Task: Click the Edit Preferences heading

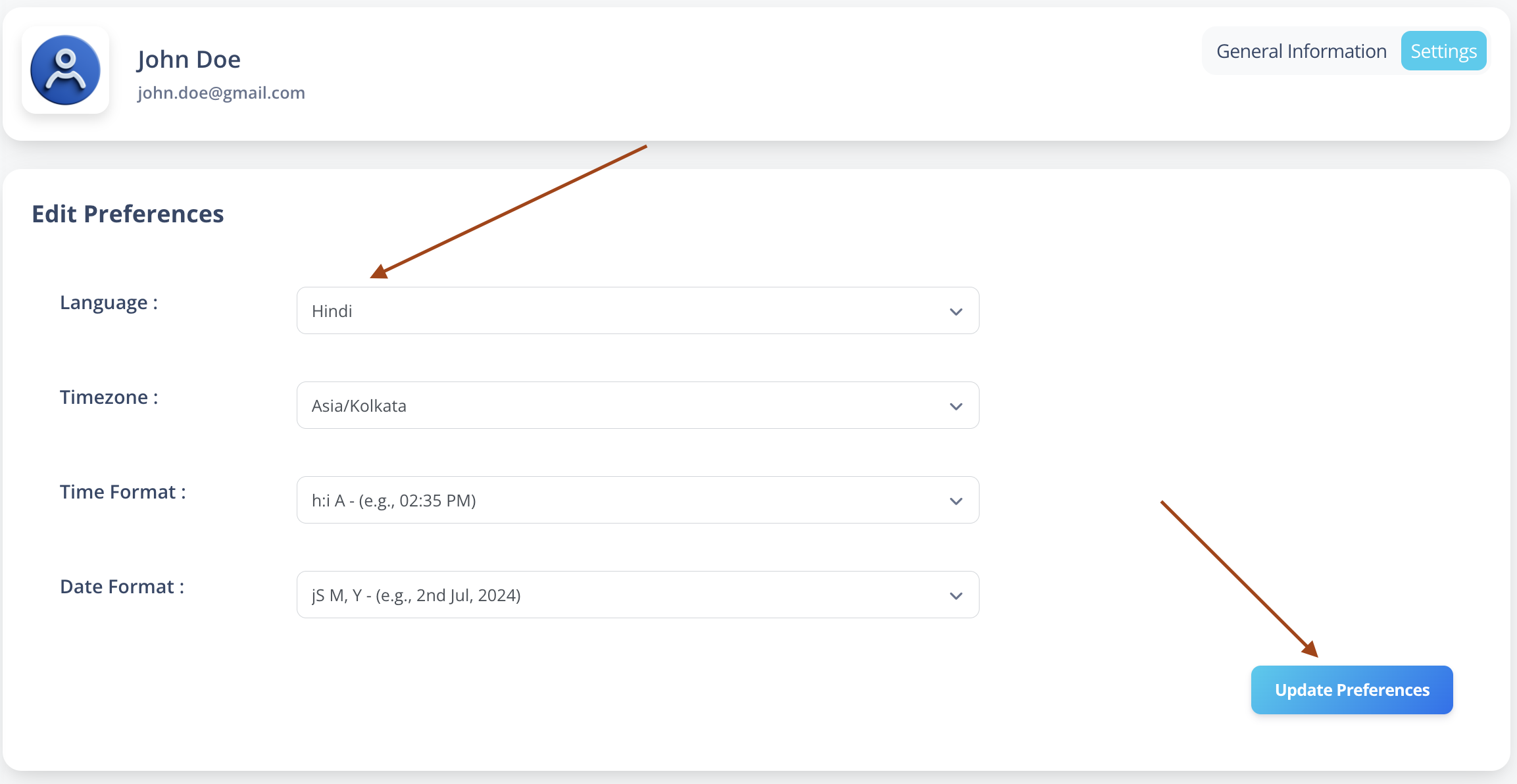Action: click(x=128, y=214)
